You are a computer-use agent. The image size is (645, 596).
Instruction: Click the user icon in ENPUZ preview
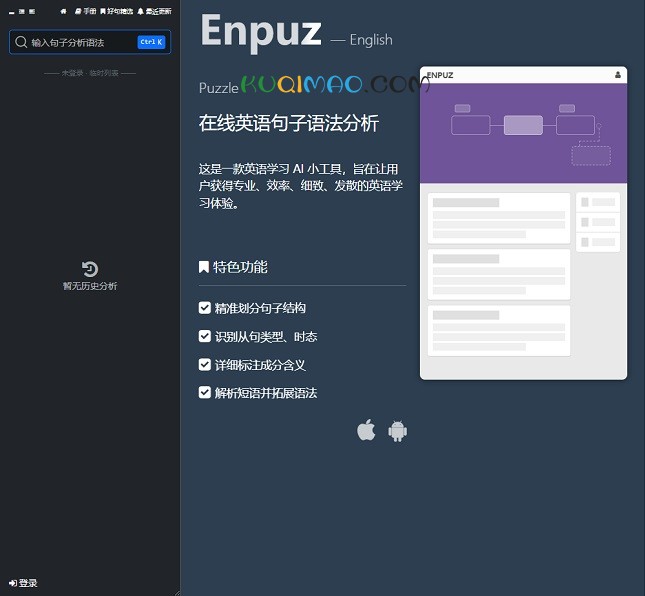617,75
